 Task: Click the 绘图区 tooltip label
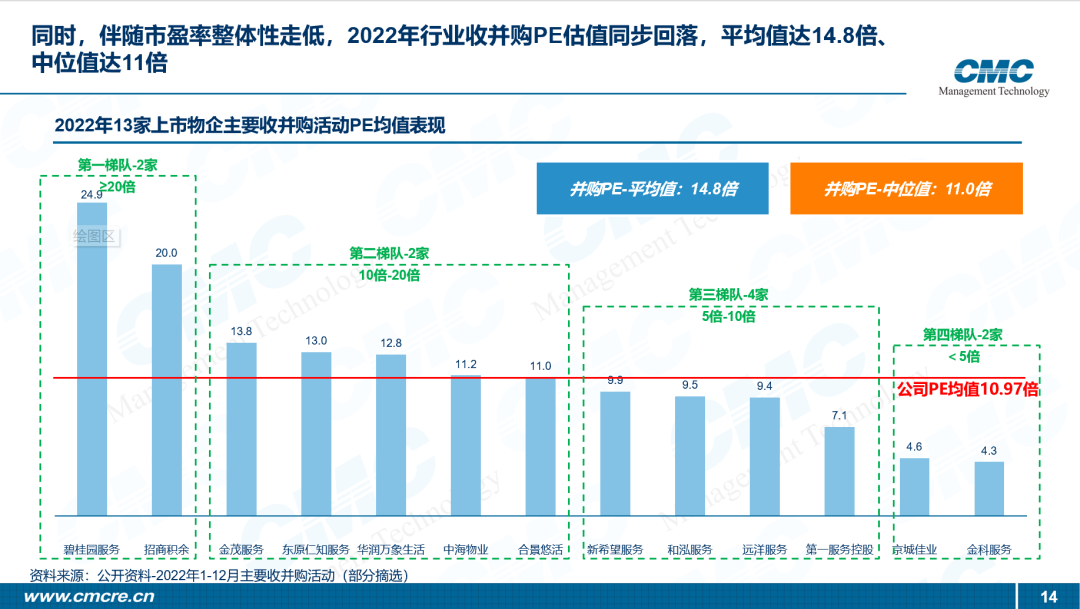[95, 237]
